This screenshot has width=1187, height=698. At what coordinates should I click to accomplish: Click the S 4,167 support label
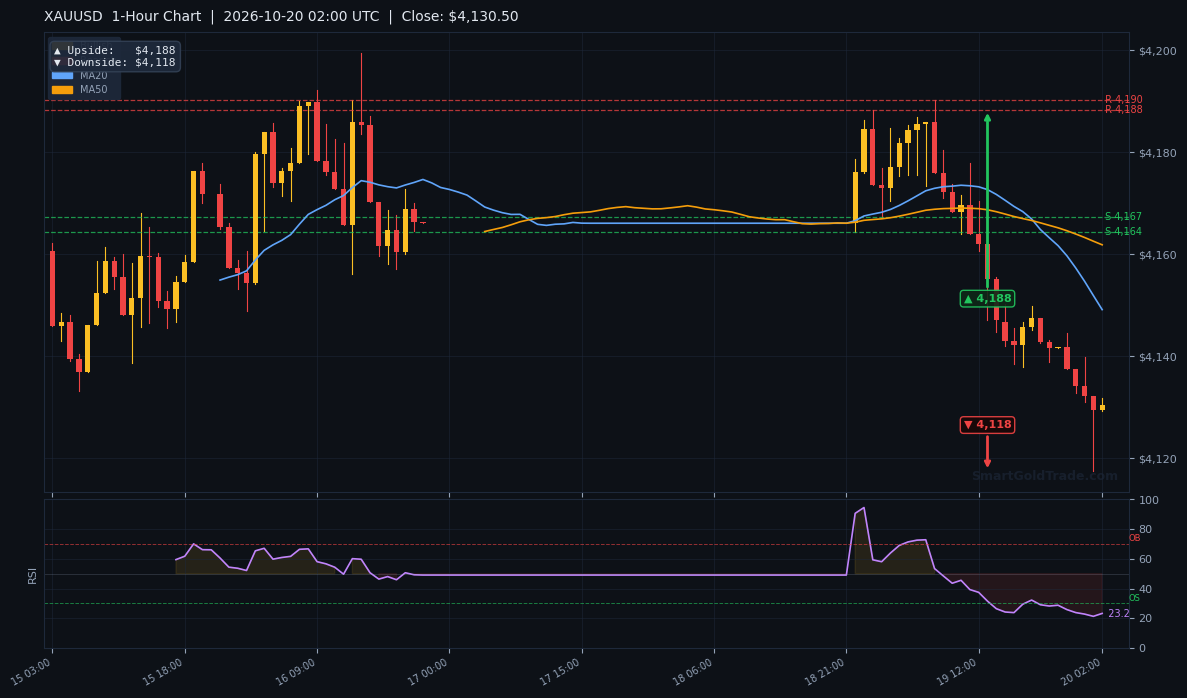[1123, 217]
